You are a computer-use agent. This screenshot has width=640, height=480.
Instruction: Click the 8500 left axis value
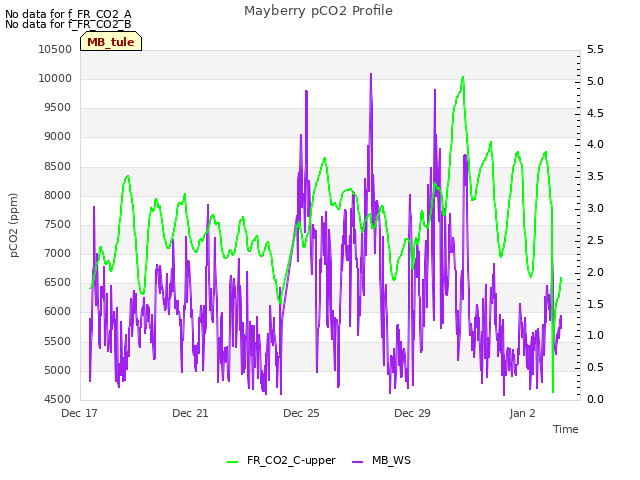pos(58,167)
